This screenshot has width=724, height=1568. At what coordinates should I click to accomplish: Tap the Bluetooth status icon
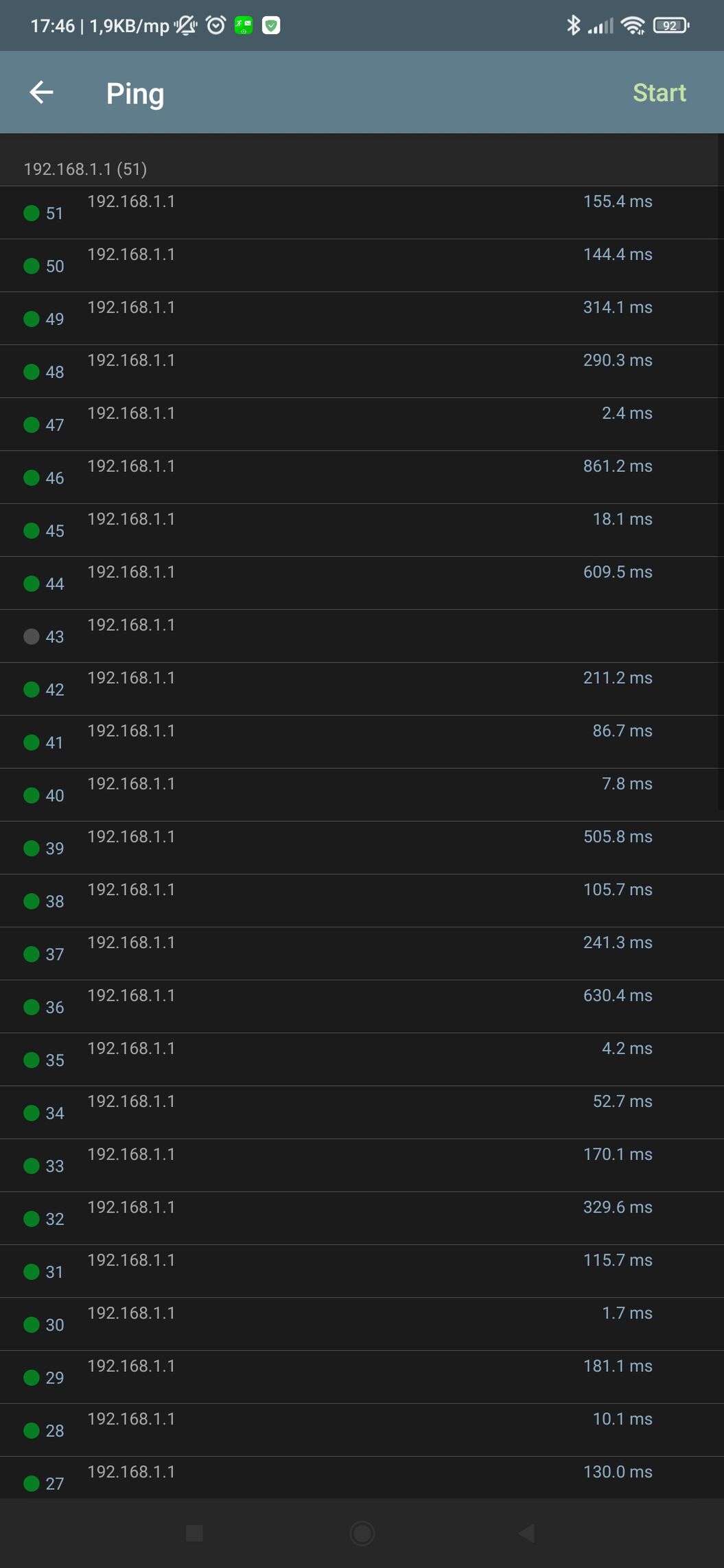click(x=573, y=25)
